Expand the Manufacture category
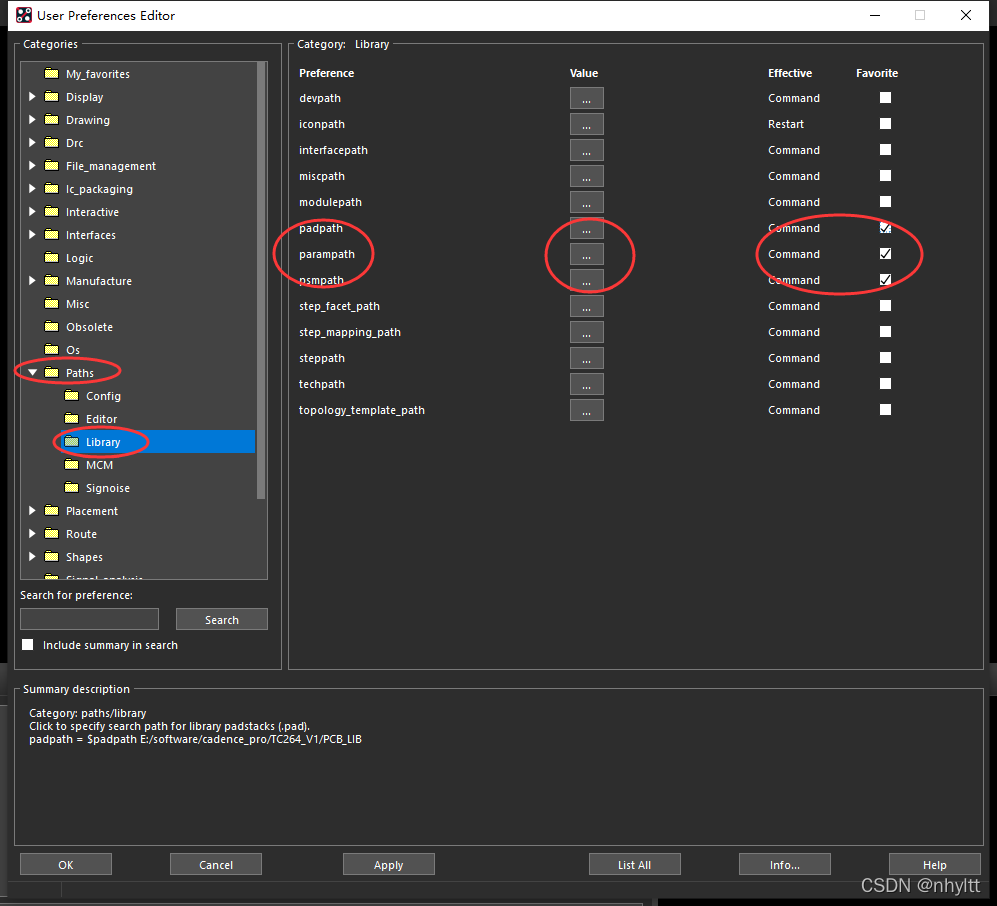The height and width of the screenshot is (906, 997). 32,281
